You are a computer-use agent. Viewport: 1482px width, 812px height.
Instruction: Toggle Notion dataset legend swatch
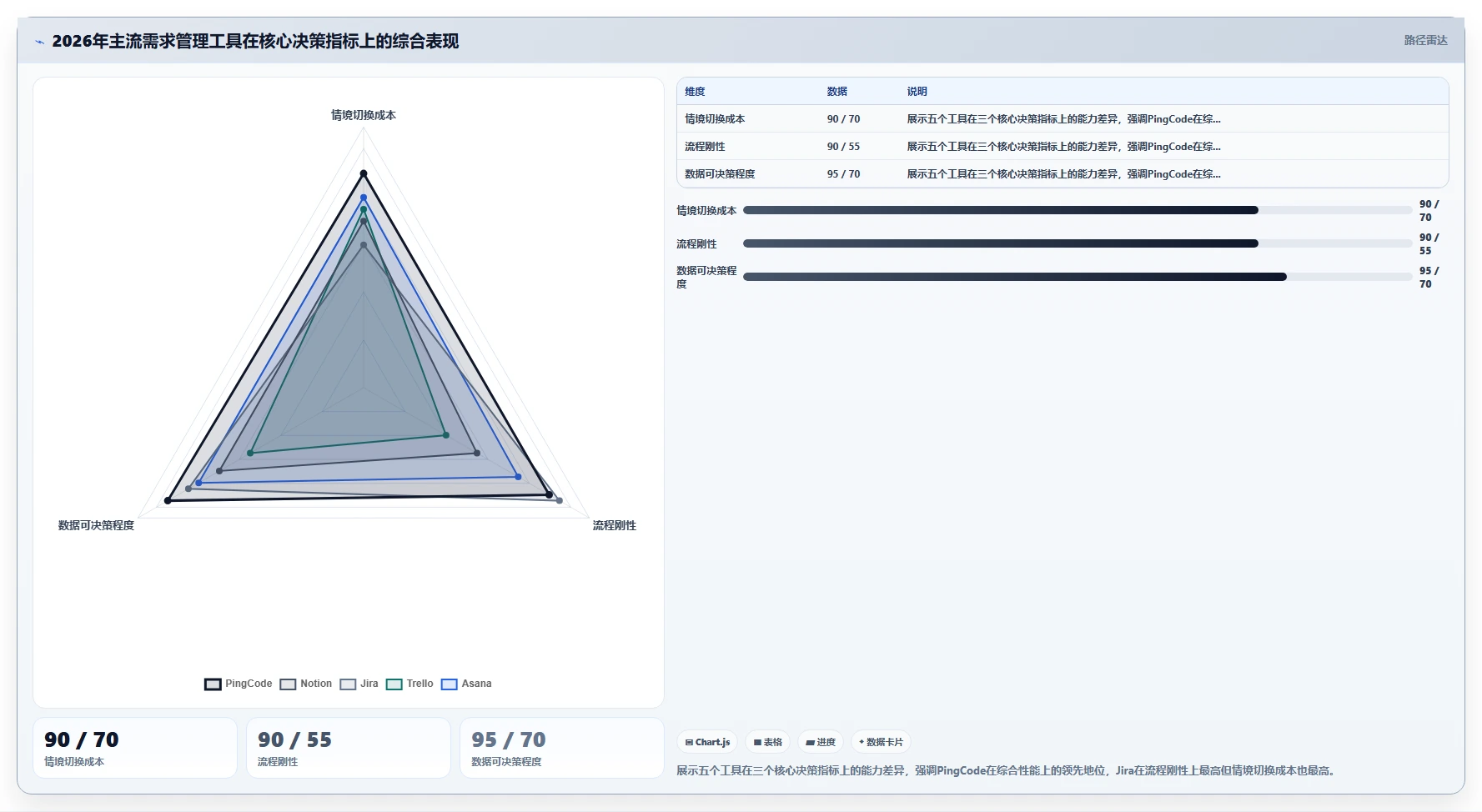[288, 684]
